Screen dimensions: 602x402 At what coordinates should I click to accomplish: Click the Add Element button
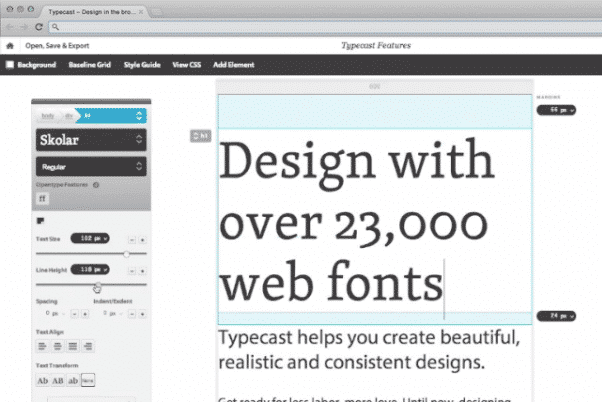233,65
